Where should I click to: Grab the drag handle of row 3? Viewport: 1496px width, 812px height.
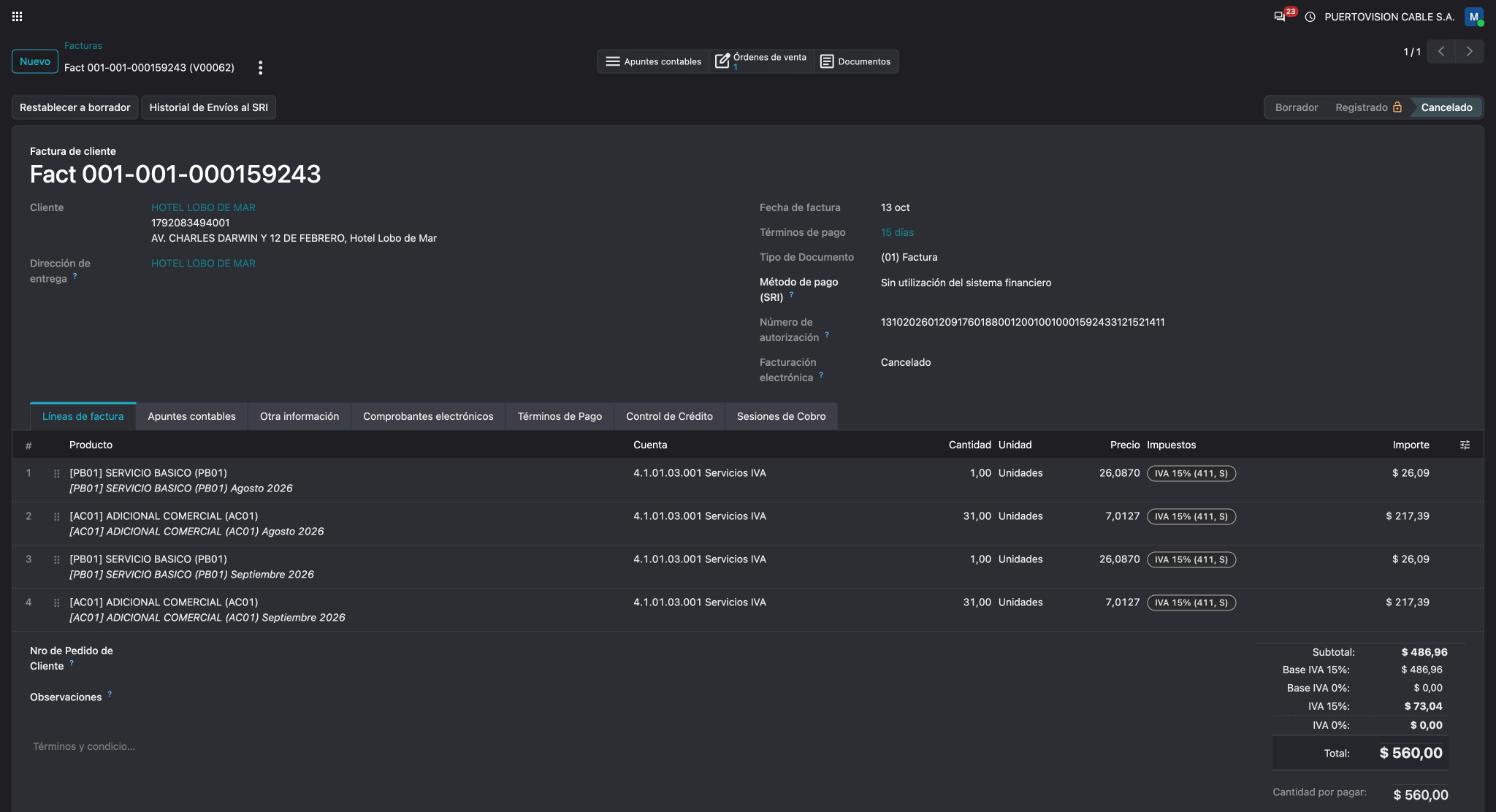pos(57,559)
